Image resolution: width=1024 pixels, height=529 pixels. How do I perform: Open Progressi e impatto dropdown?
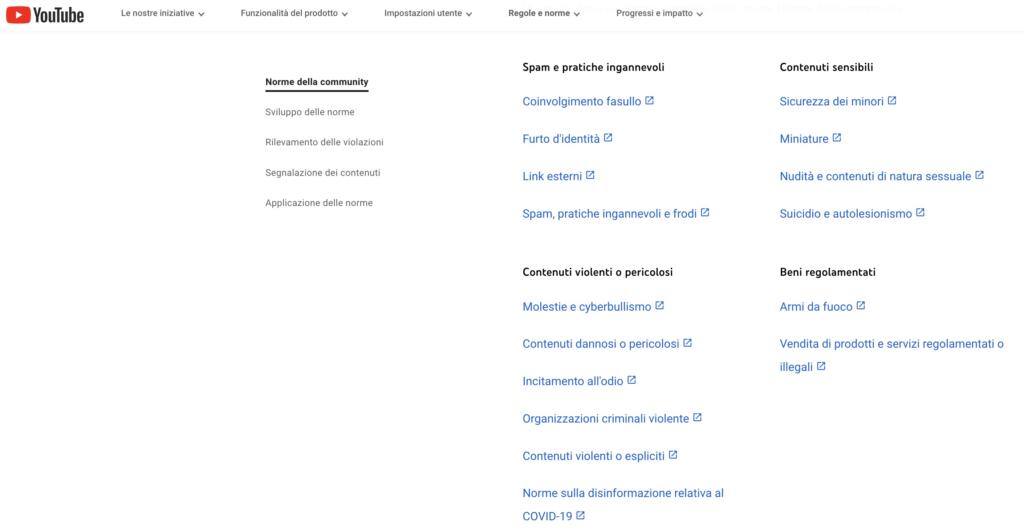[x=659, y=14]
